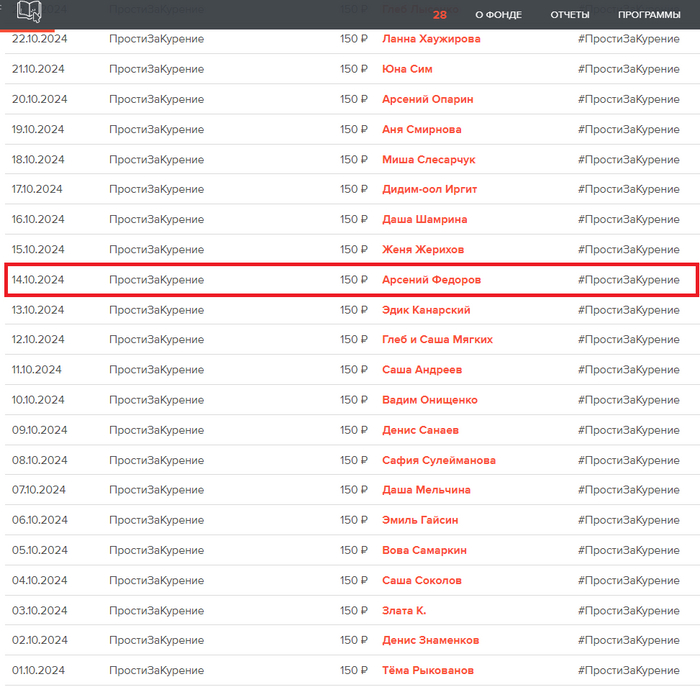Click #ПростиЗаКурение tag in Злата К. row
This screenshot has width=700, height=687.
(x=629, y=611)
